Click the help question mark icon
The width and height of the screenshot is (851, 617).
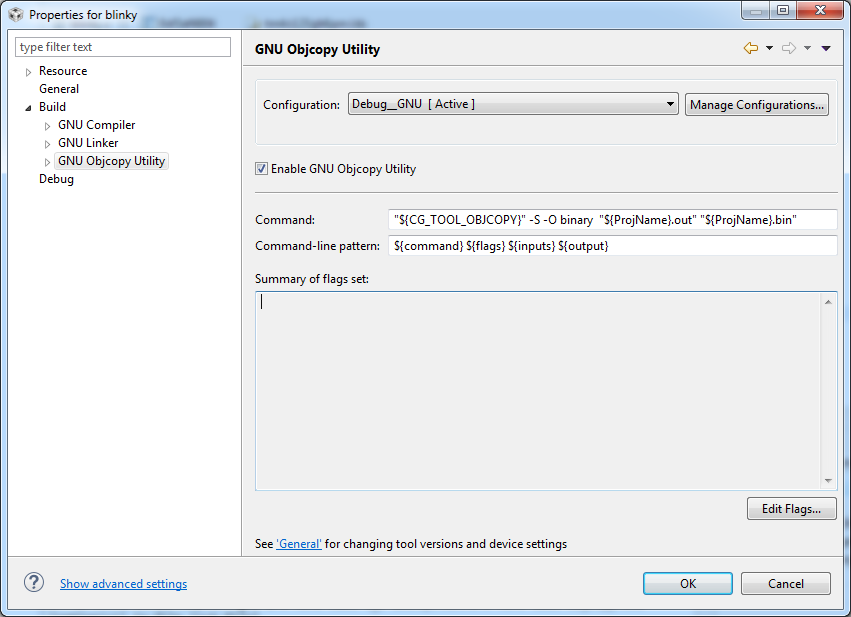click(34, 583)
